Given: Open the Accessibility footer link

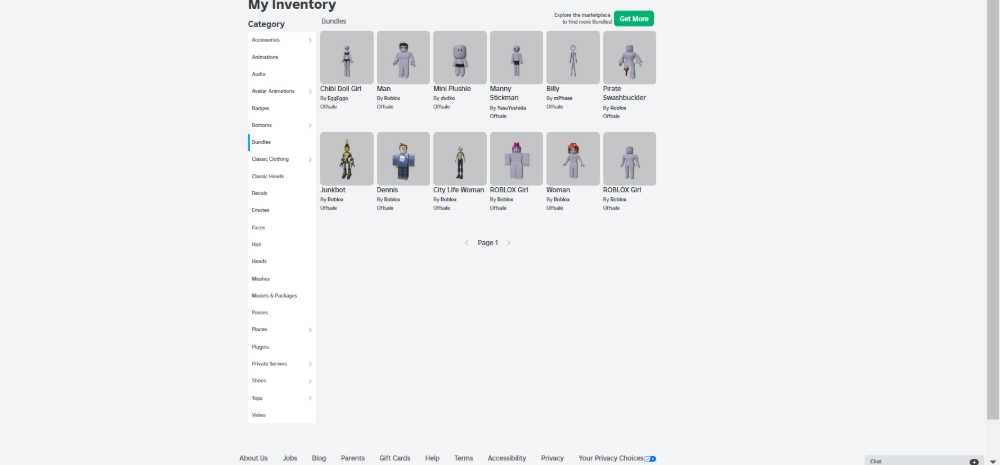Looking at the screenshot, I should [507, 459].
